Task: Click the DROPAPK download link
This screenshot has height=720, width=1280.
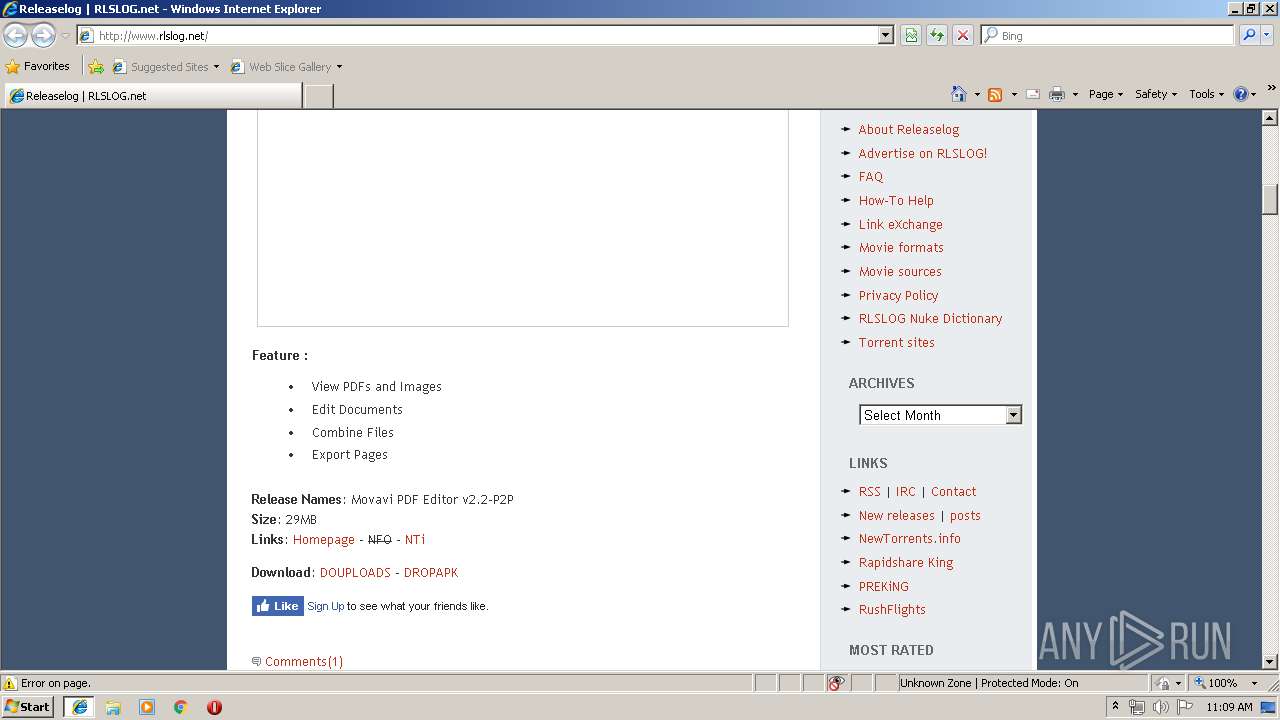Action: [431, 573]
